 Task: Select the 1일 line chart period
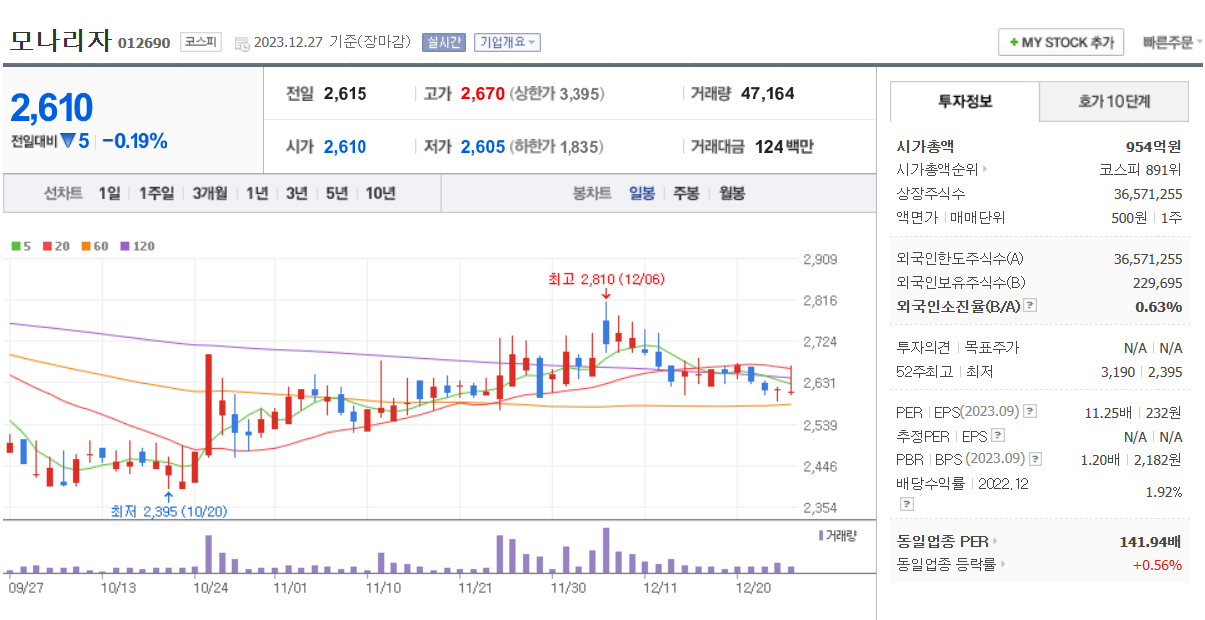[x=109, y=194]
